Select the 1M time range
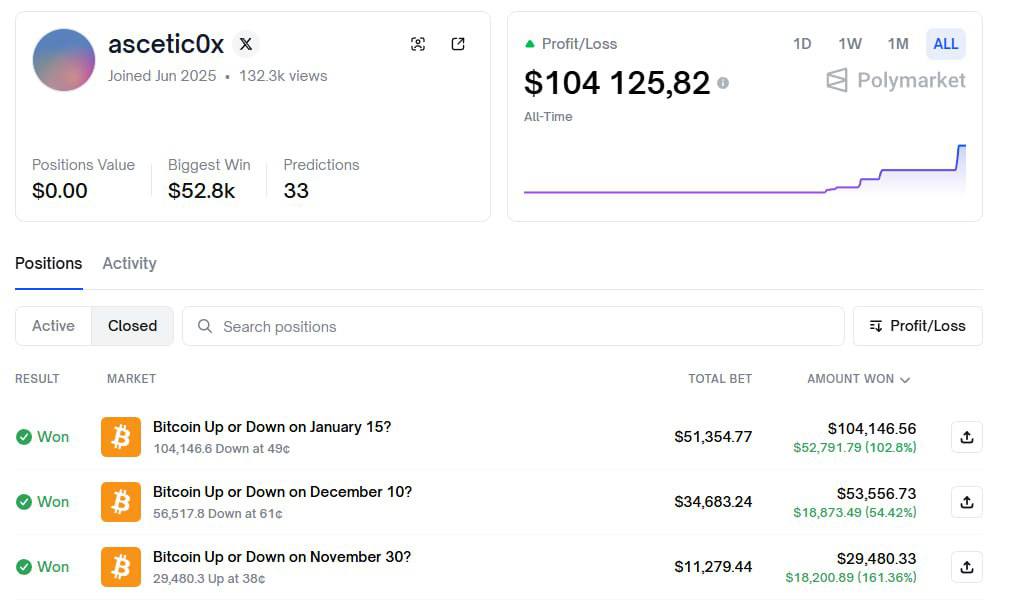 [898, 44]
